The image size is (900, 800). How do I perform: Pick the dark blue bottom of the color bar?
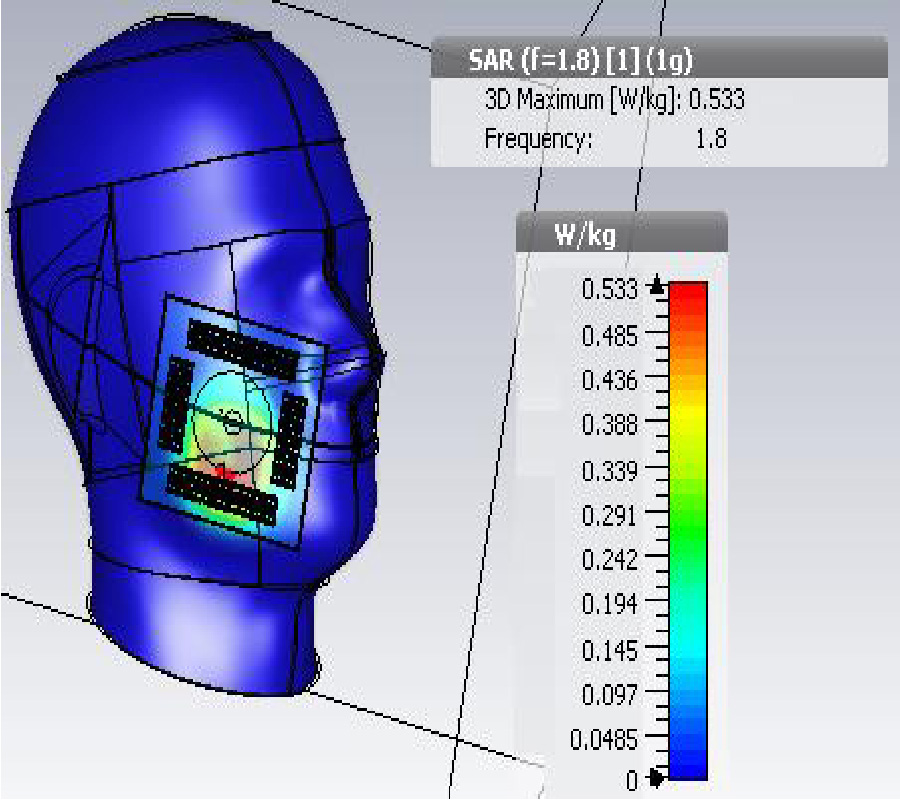tap(687, 760)
